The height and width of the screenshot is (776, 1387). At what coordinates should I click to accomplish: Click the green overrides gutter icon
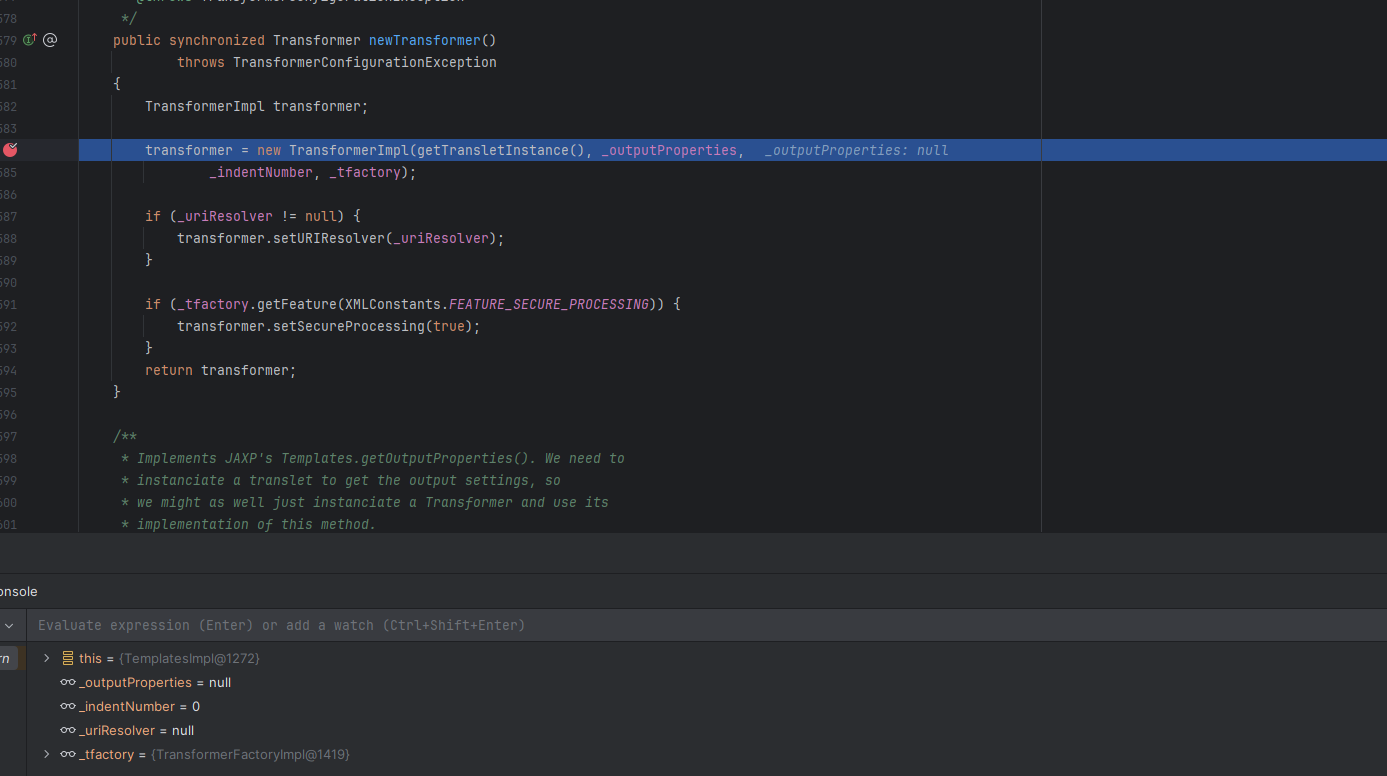point(29,40)
